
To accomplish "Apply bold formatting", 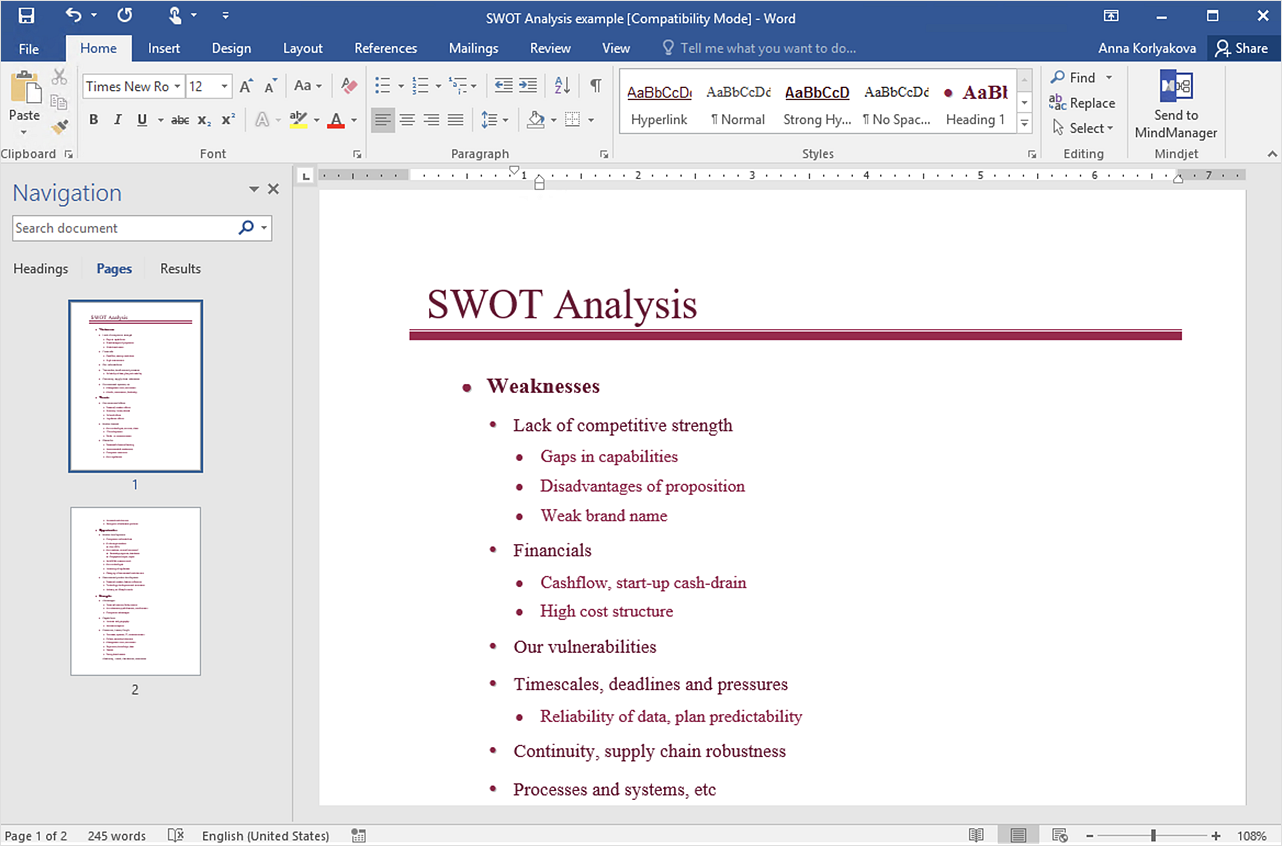I will click(x=93, y=119).
